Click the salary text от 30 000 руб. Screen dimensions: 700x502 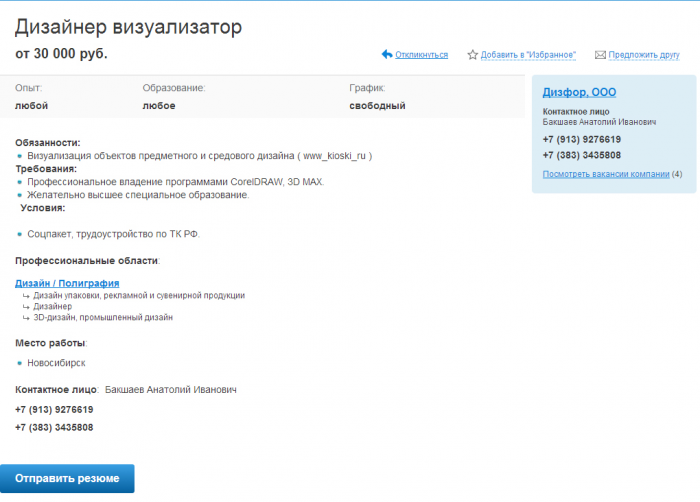[x=61, y=54]
